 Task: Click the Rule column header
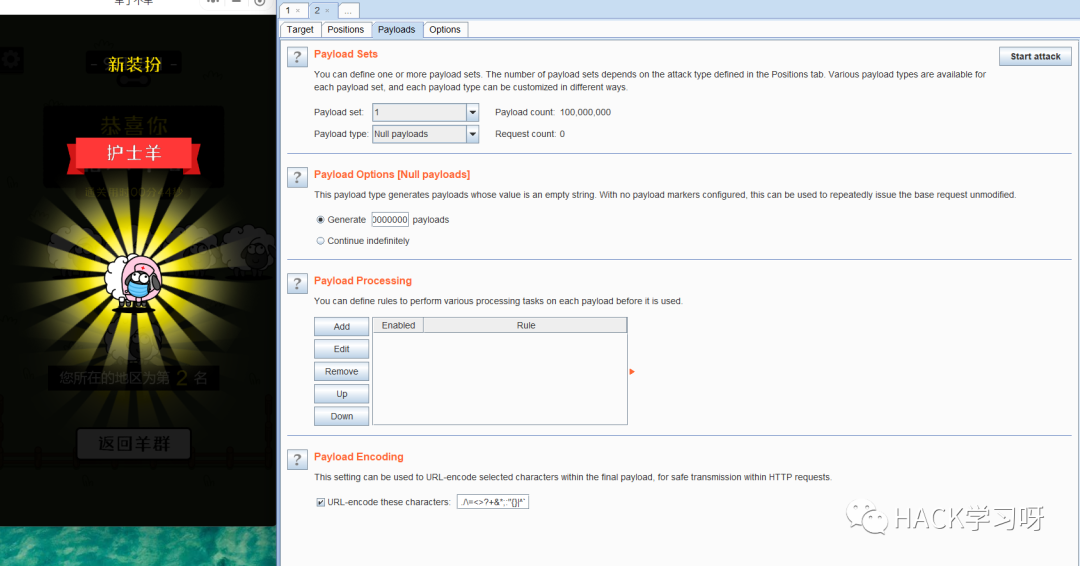[x=526, y=325]
